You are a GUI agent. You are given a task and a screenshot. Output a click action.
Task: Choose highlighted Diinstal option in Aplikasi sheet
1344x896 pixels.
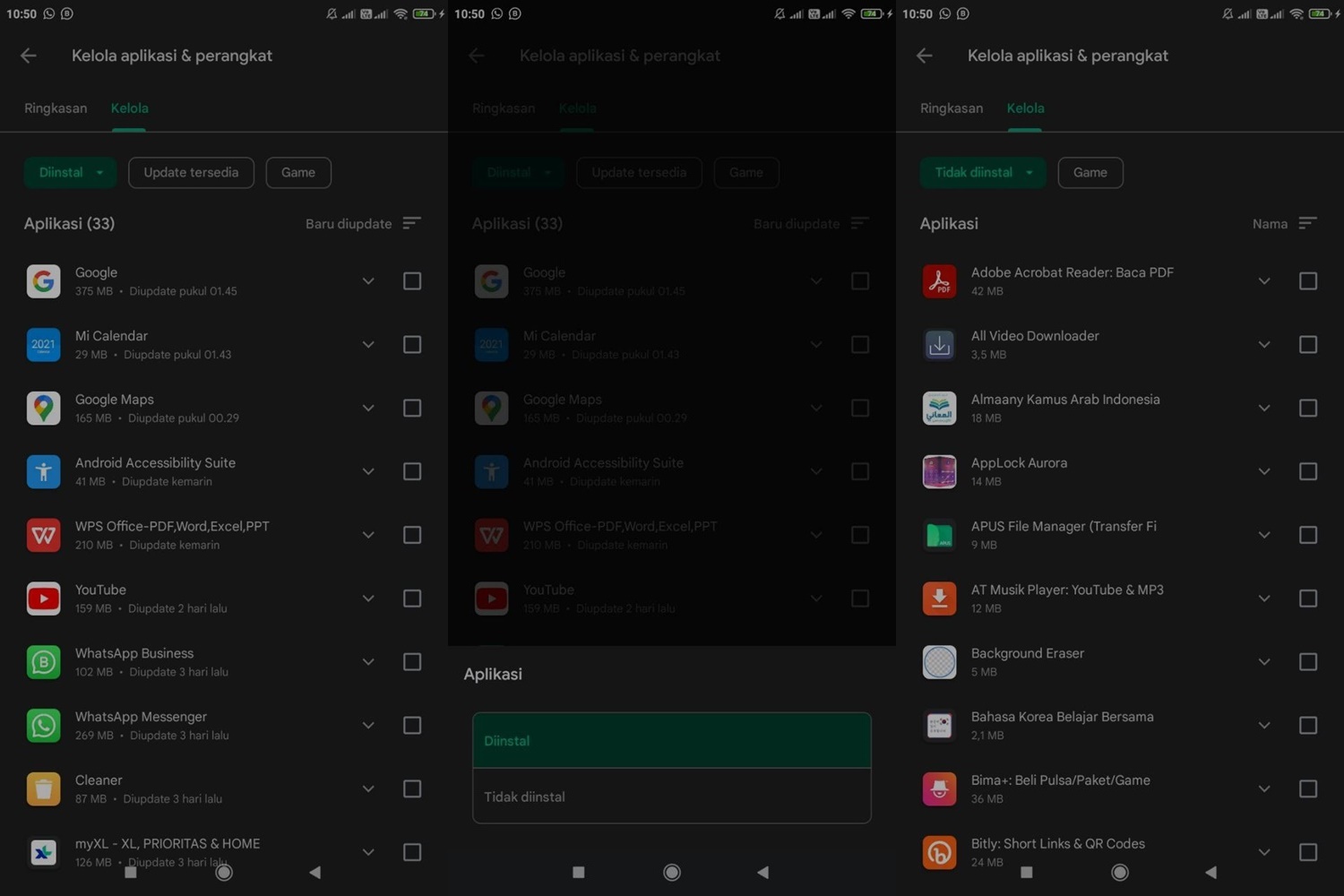coord(671,741)
